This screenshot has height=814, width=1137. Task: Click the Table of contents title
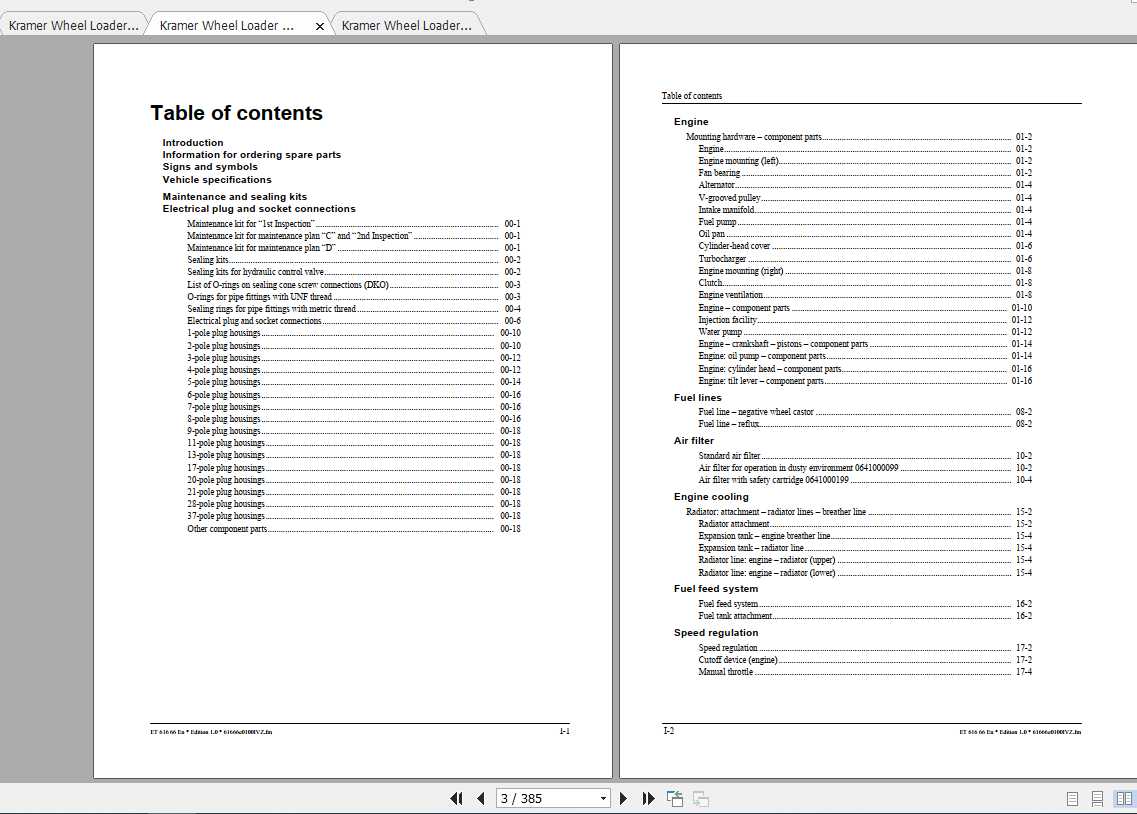pos(236,113)
